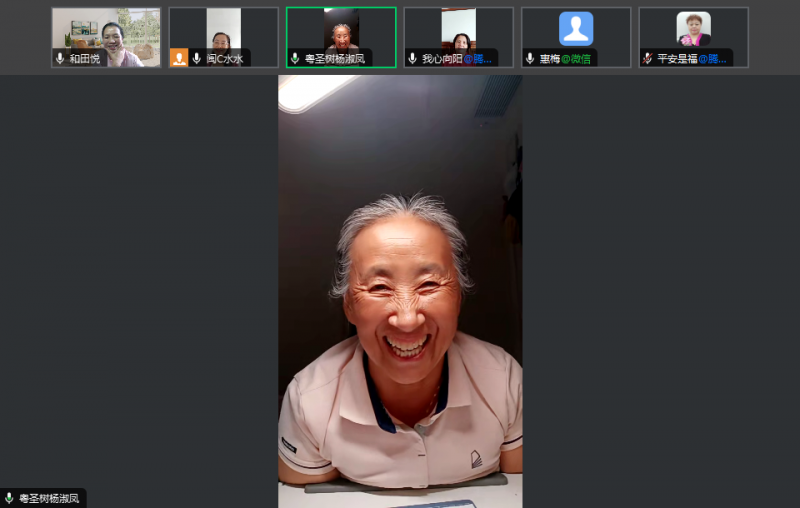Click the green mic icon at bottom-left corner

9,498
